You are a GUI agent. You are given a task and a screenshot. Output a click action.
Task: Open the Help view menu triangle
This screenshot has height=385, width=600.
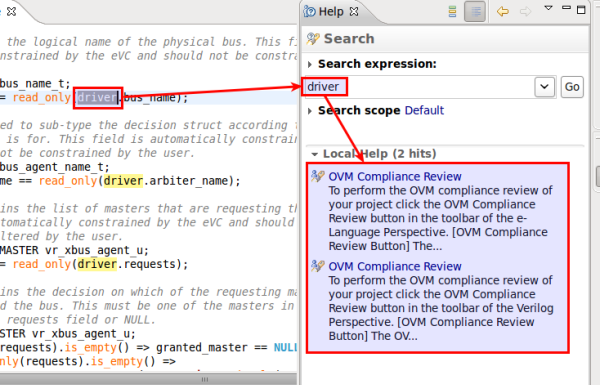[x=548, y=8]
